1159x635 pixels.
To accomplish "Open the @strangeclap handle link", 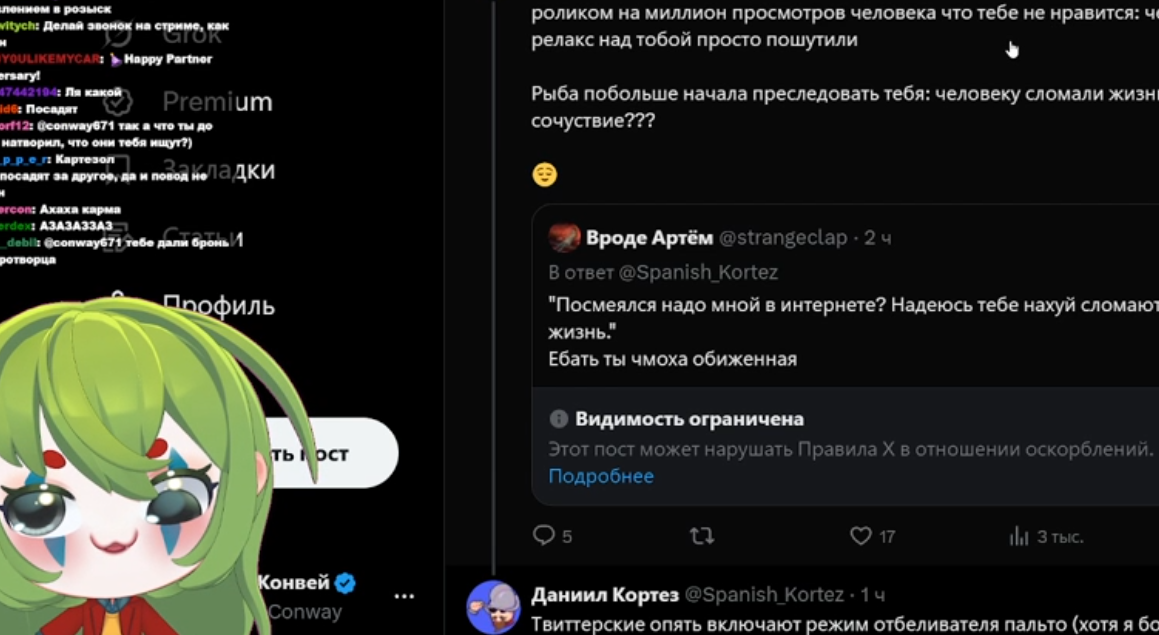I will click(783, 238).
